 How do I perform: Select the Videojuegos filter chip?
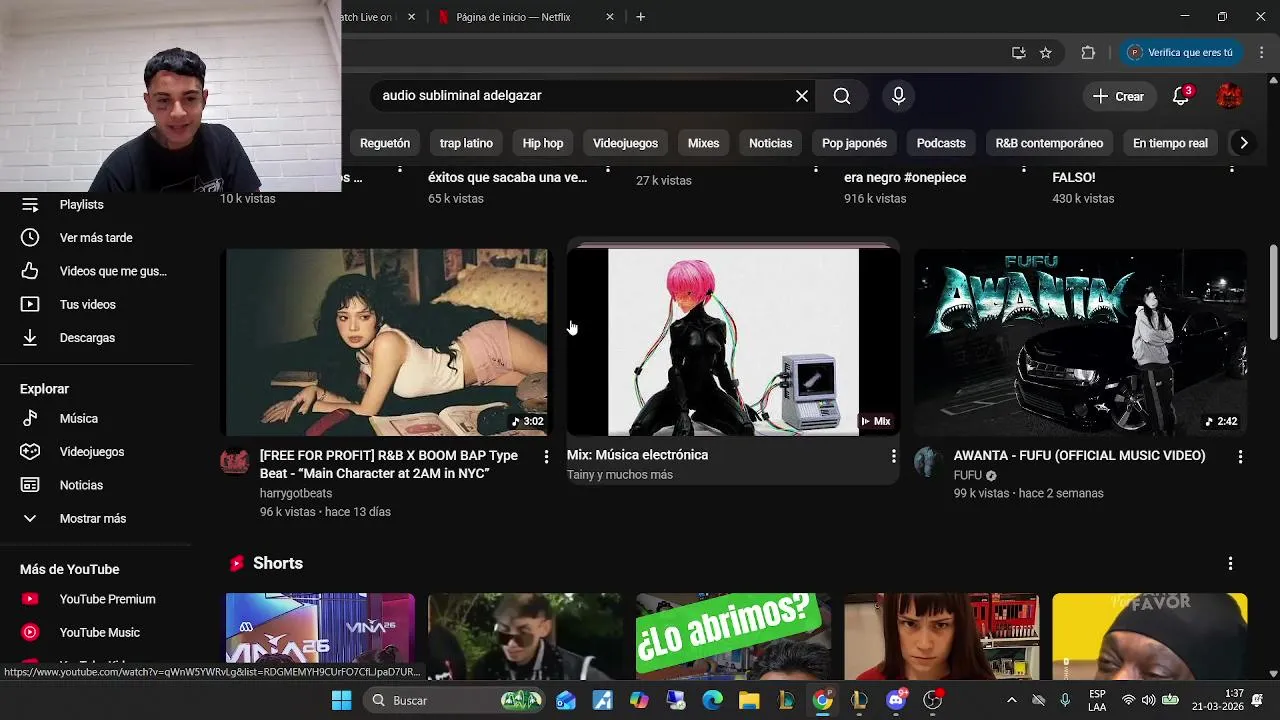pyautogui.click(x=625, y=143)
